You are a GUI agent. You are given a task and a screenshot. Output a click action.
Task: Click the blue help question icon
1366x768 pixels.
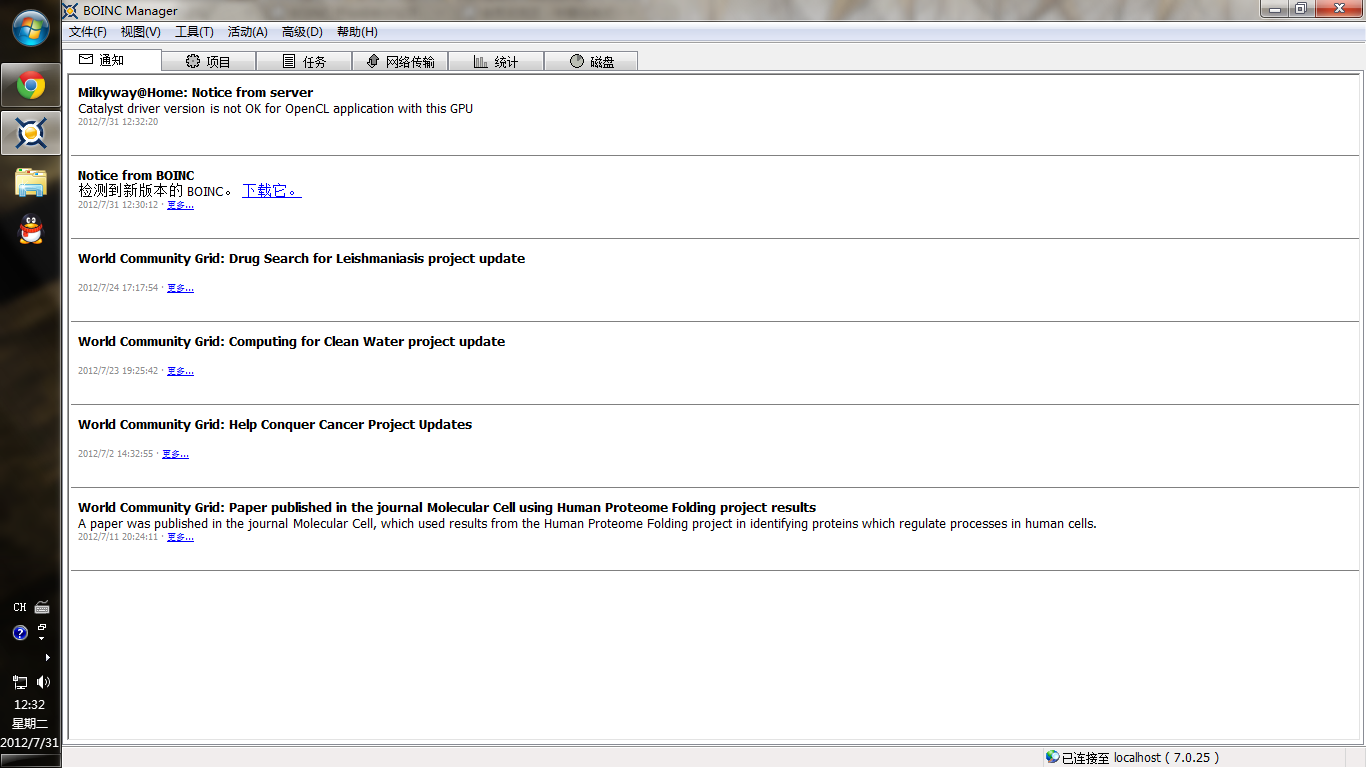20,633
